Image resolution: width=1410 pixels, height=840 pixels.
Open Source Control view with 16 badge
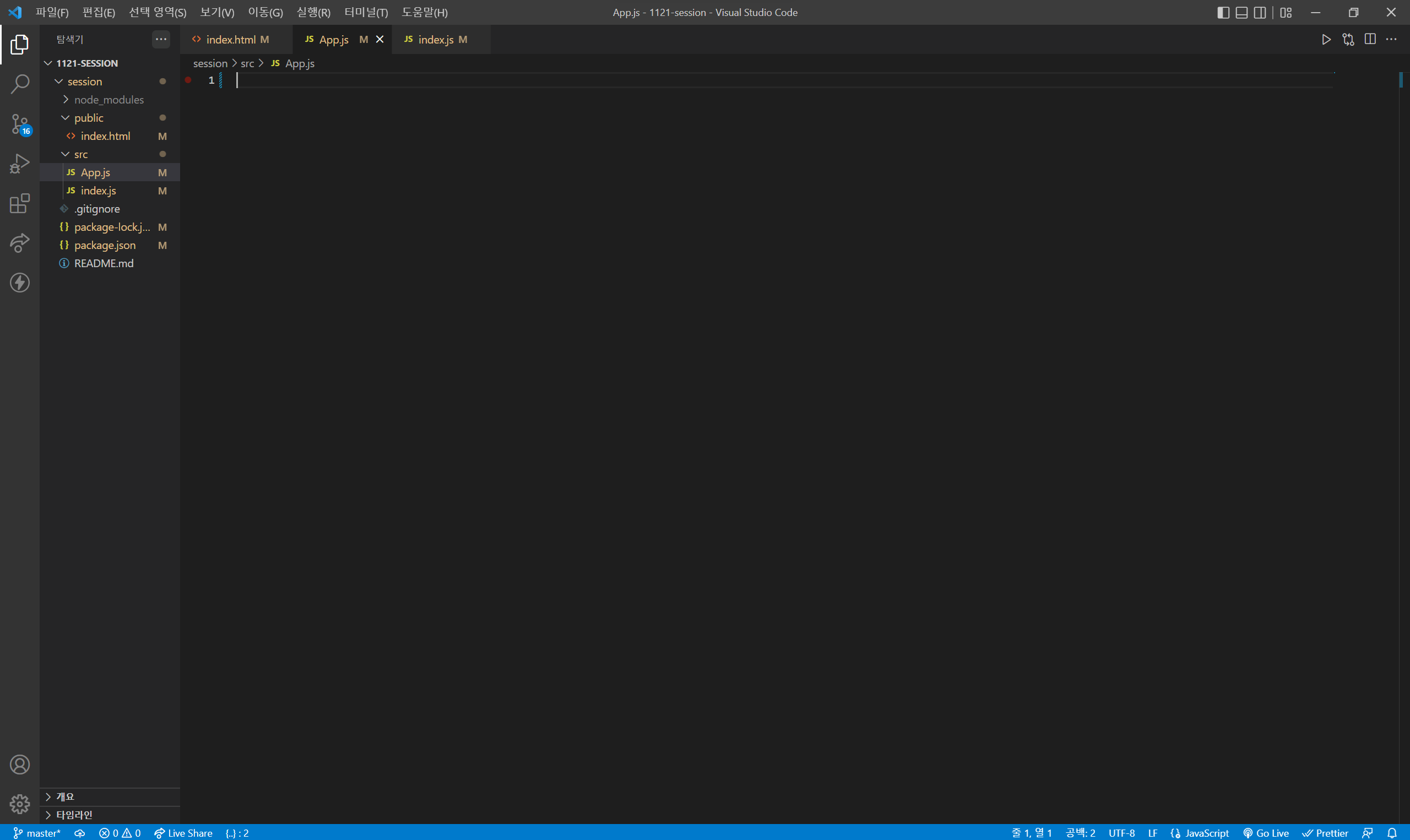pos(20,124)
